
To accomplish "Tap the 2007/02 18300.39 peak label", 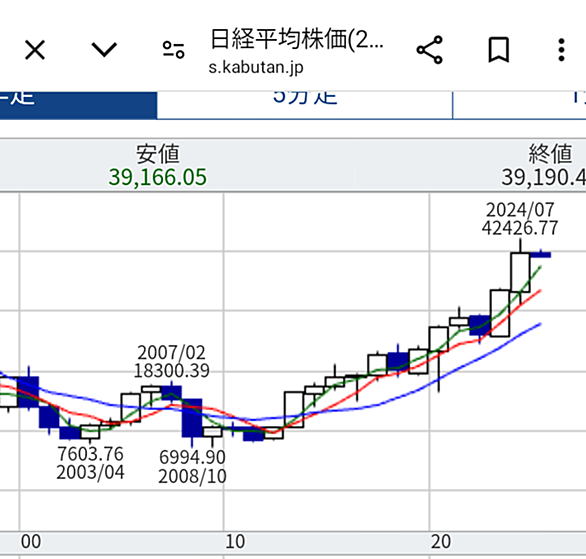I will (172, 362).
